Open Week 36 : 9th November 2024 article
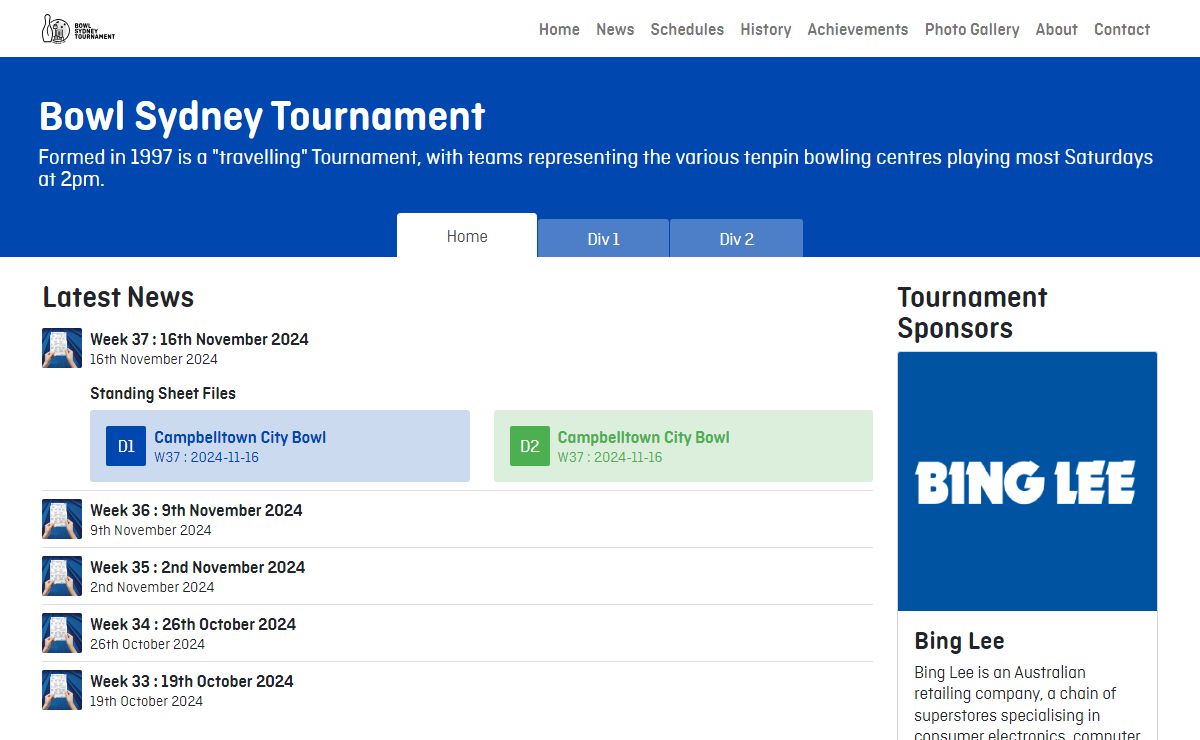The height and width of the screenshot is (740, 1200). 196,510
